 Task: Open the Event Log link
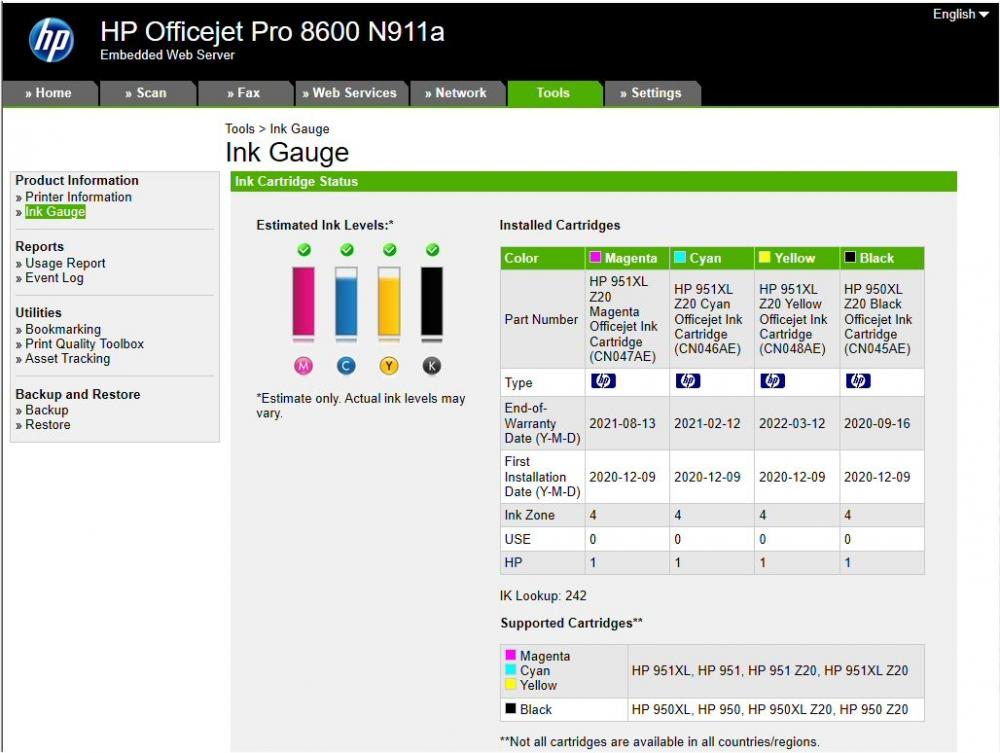pyautogui.click(x=54, y=277)
